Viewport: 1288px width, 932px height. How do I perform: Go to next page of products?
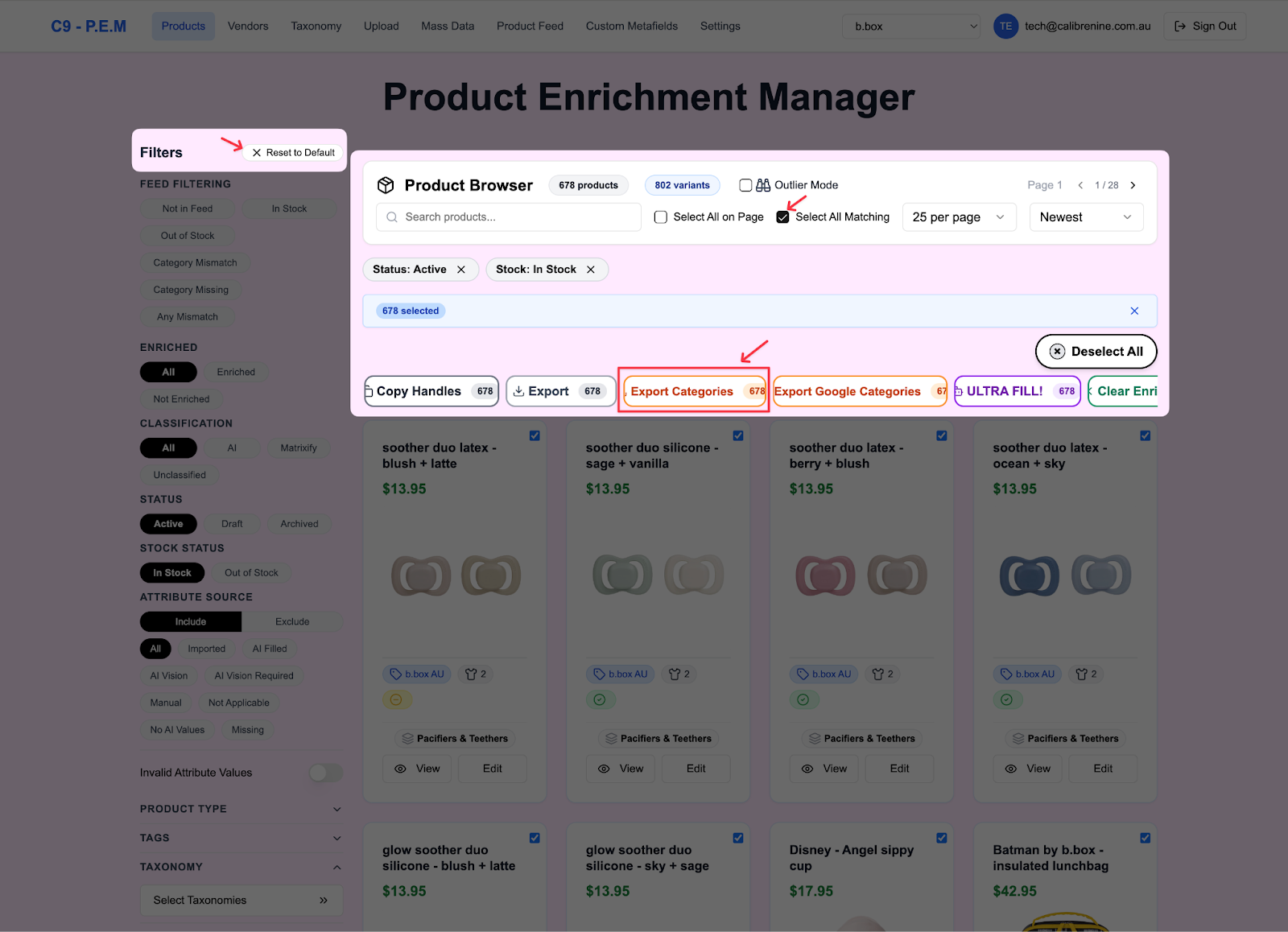1133,185
